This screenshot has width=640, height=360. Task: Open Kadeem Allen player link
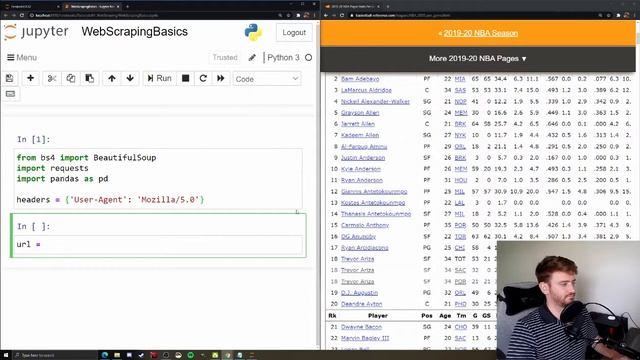click(360, 135)
